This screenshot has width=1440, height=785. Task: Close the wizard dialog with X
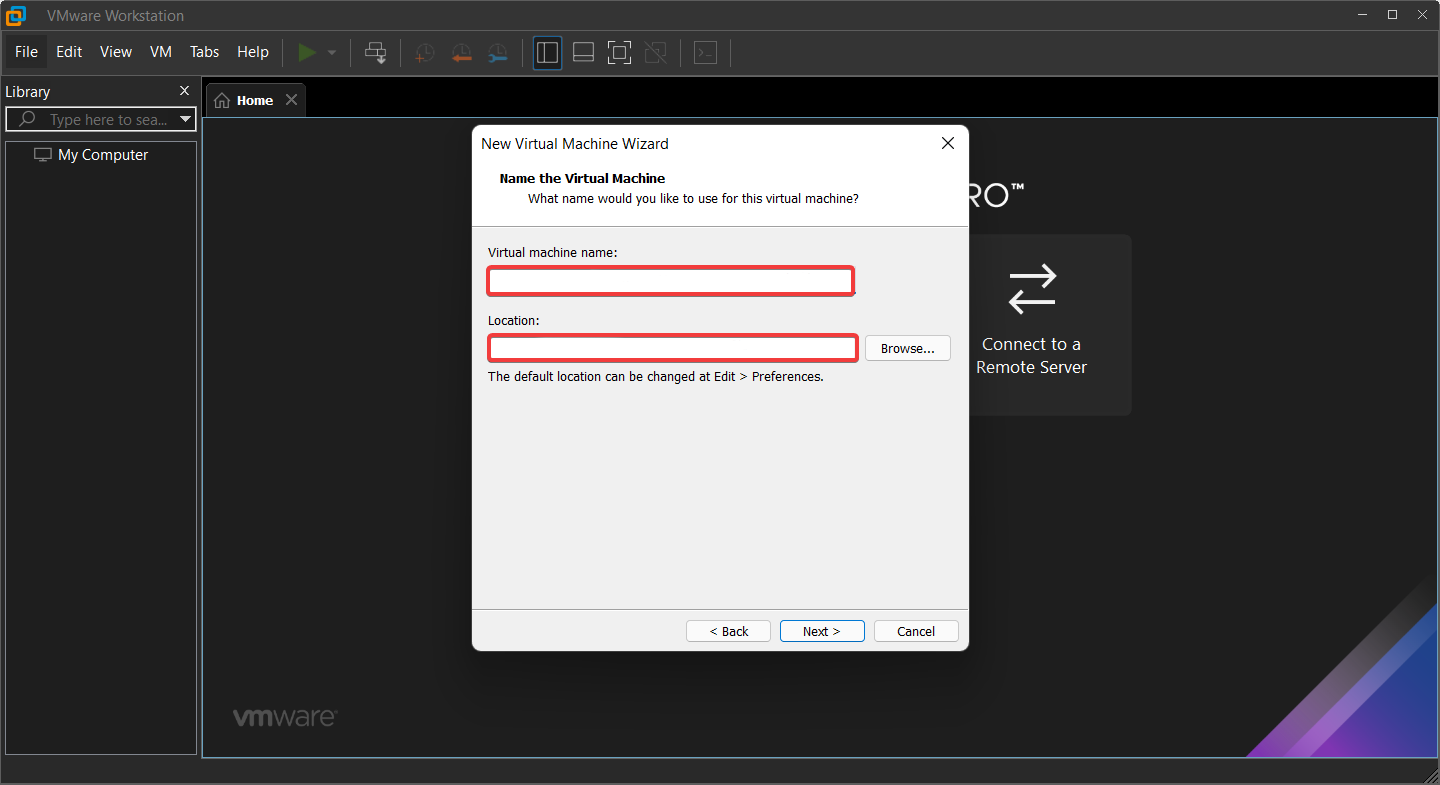(x=948, y=143)
